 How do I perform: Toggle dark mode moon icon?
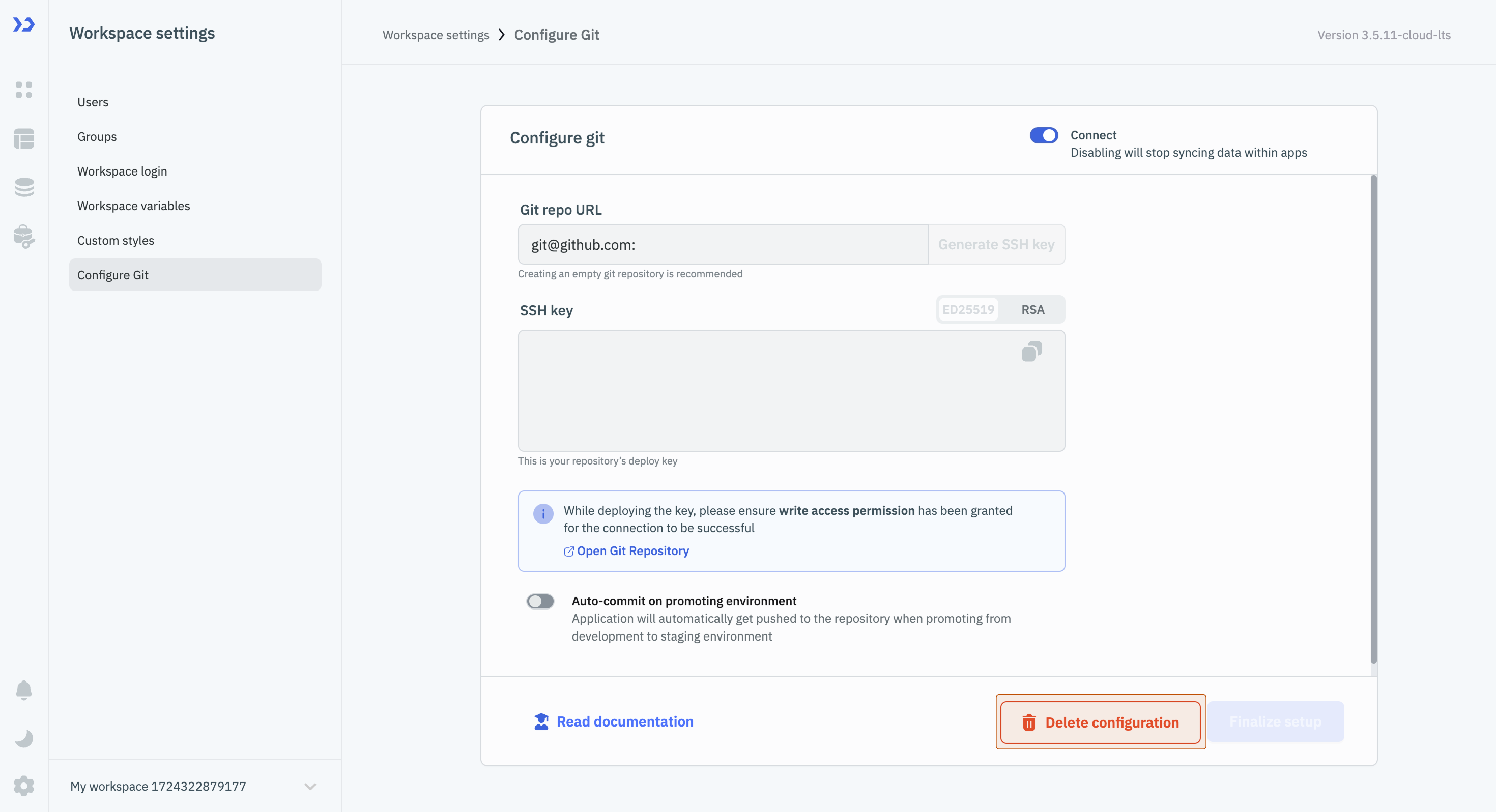[24, 738]
